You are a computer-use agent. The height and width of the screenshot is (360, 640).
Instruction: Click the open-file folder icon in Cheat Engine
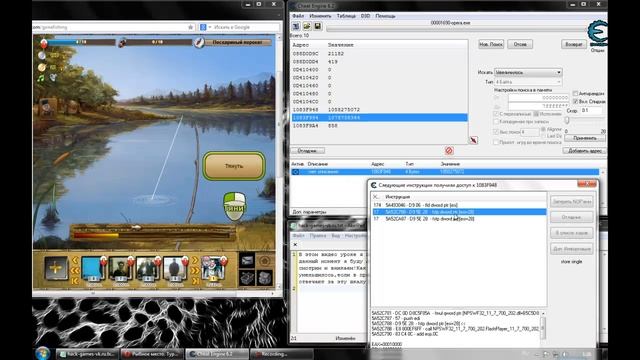click(307, 27)
